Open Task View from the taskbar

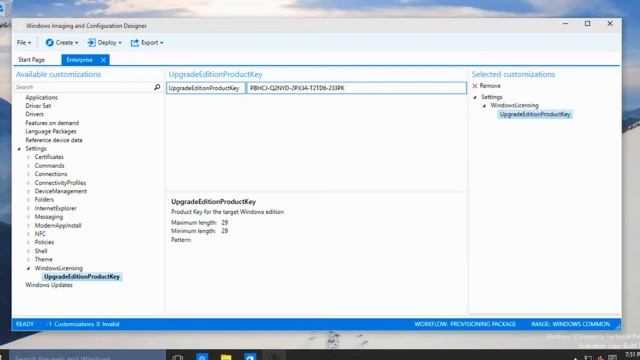(178, 357)
